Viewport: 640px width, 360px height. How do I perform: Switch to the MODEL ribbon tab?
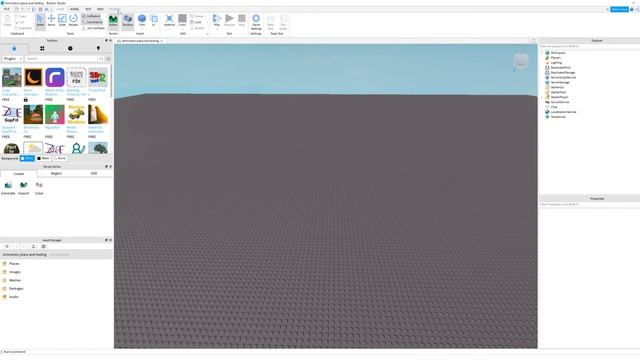click(x=74, y=9)
